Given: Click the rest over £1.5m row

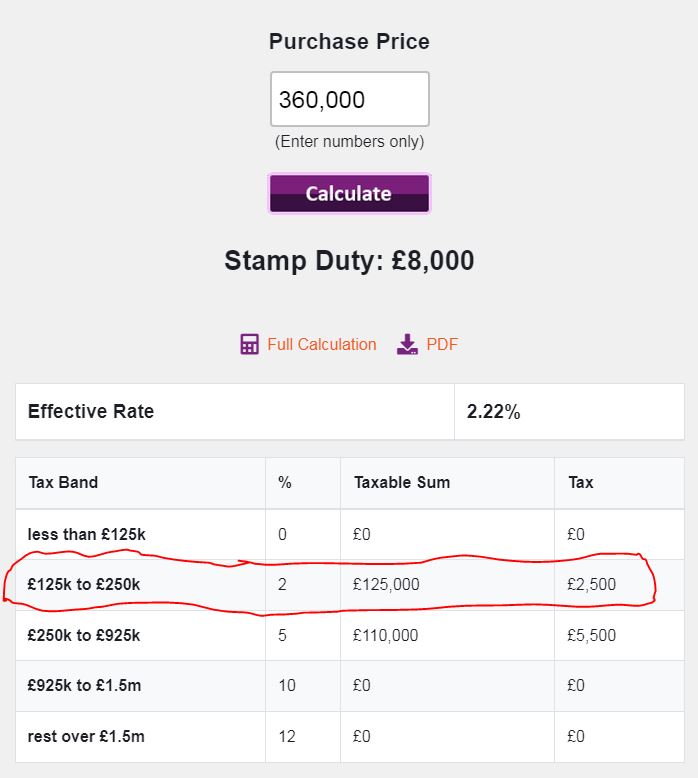Looking at the screenshot, I should (350, 737).
